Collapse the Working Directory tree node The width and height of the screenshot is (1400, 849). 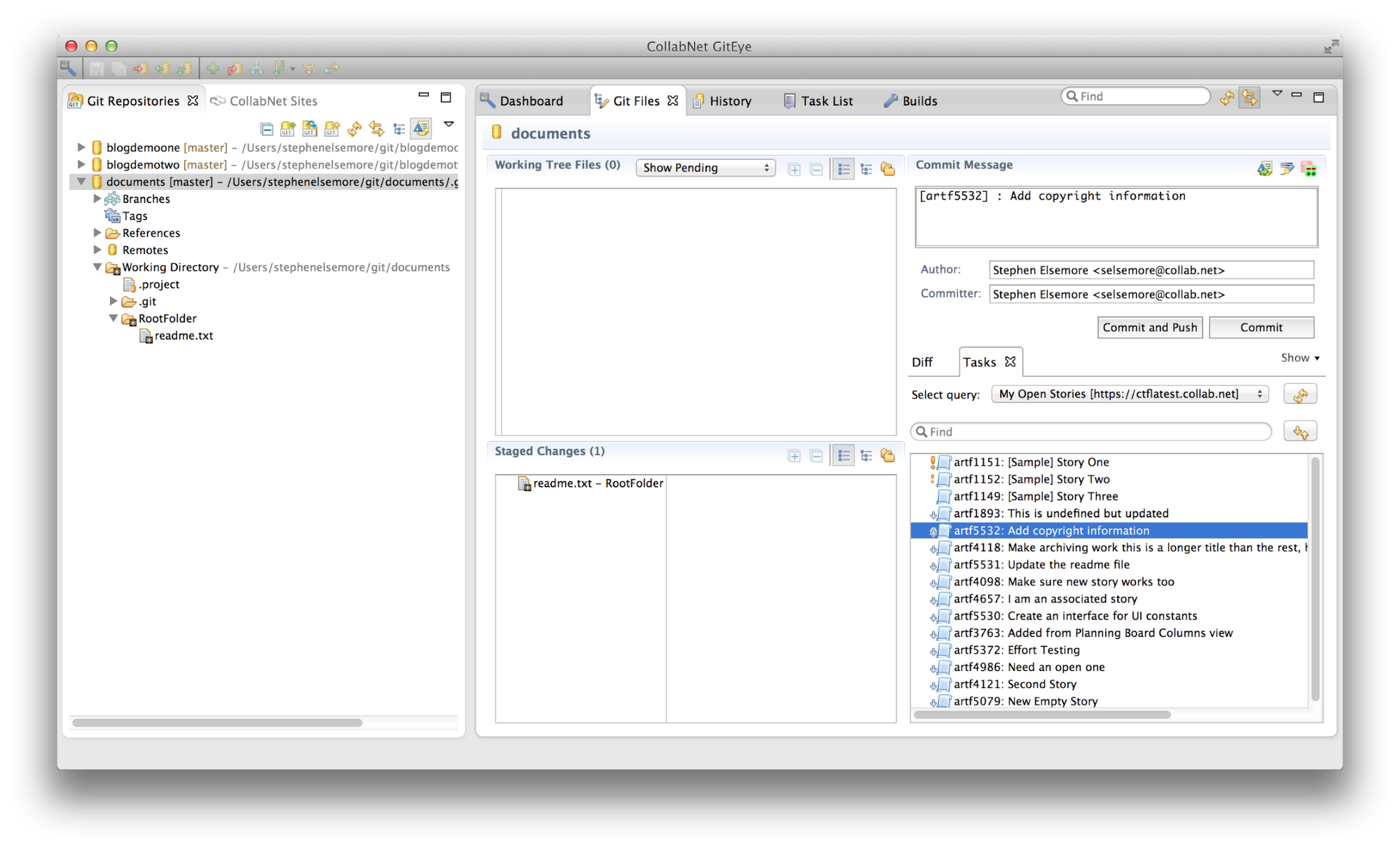click(97, 267)
